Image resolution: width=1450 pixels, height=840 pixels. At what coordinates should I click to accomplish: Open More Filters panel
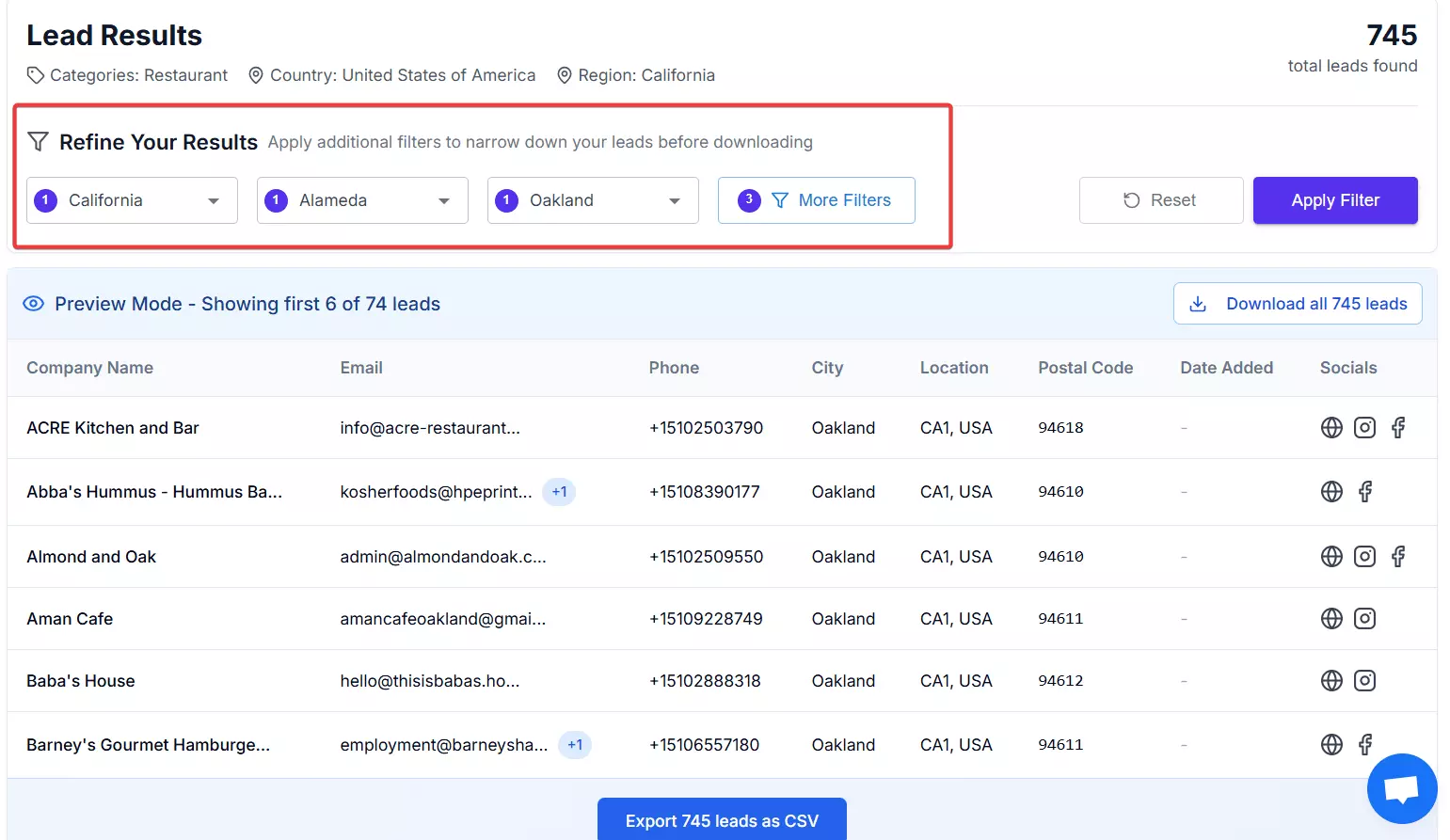pyautogui.click(x=817, y=200)
